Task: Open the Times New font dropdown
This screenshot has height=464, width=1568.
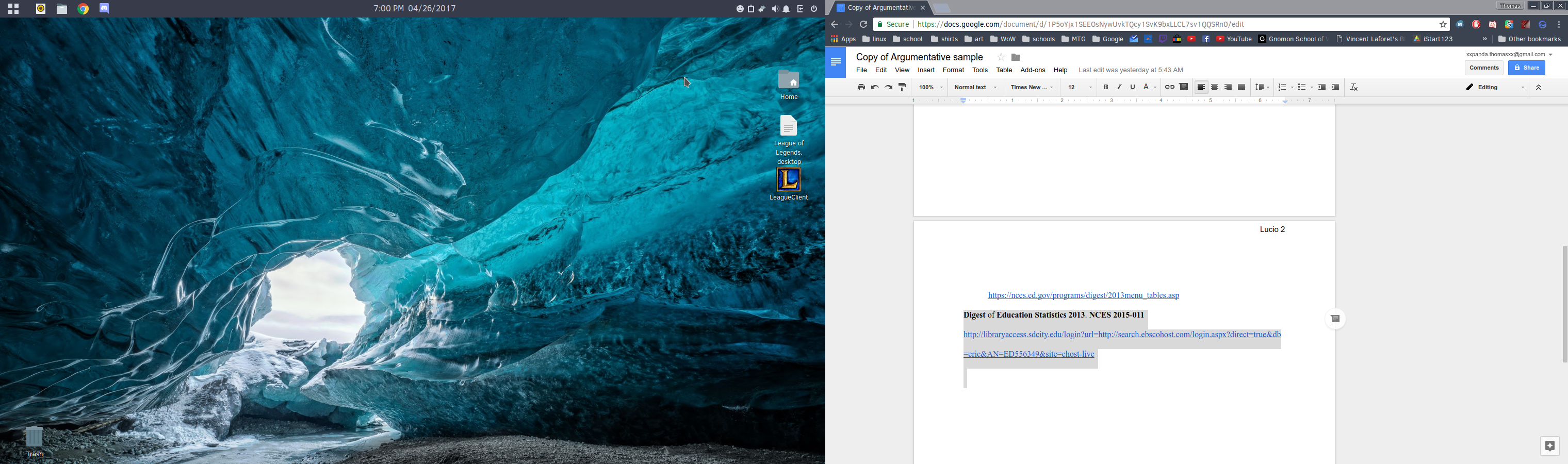Action: 1032,87
